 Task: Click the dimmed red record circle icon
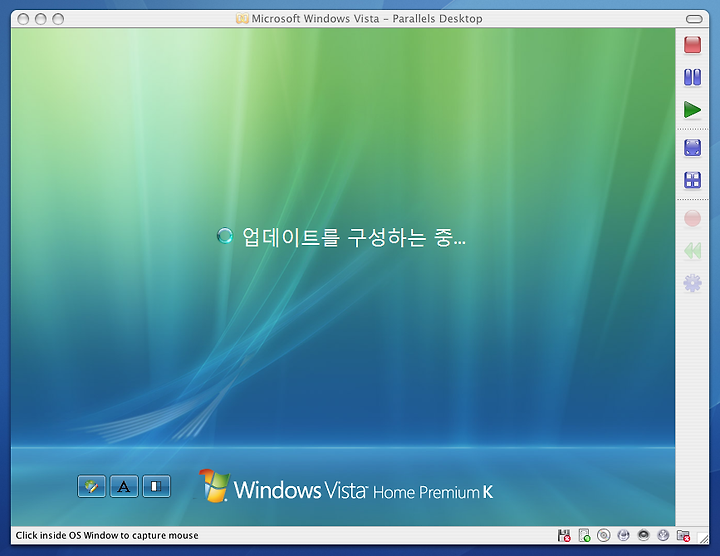coord(692,218)
